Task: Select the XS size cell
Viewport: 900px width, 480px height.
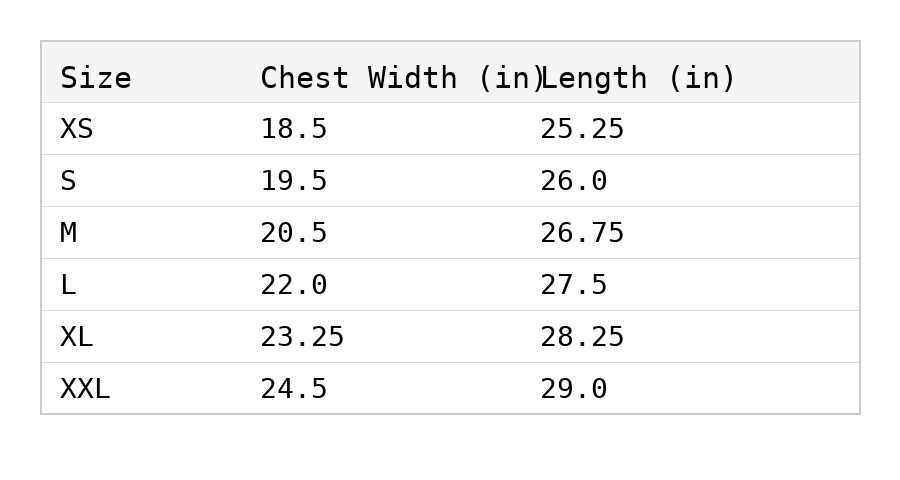Action: click(77, 130)
